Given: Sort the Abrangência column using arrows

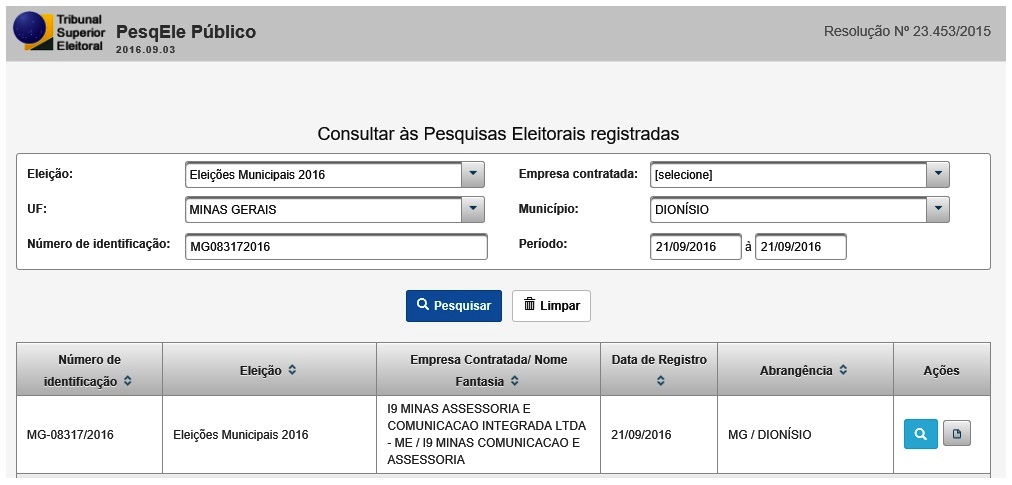Looking at the screenshot, I should tap(843, 370).
